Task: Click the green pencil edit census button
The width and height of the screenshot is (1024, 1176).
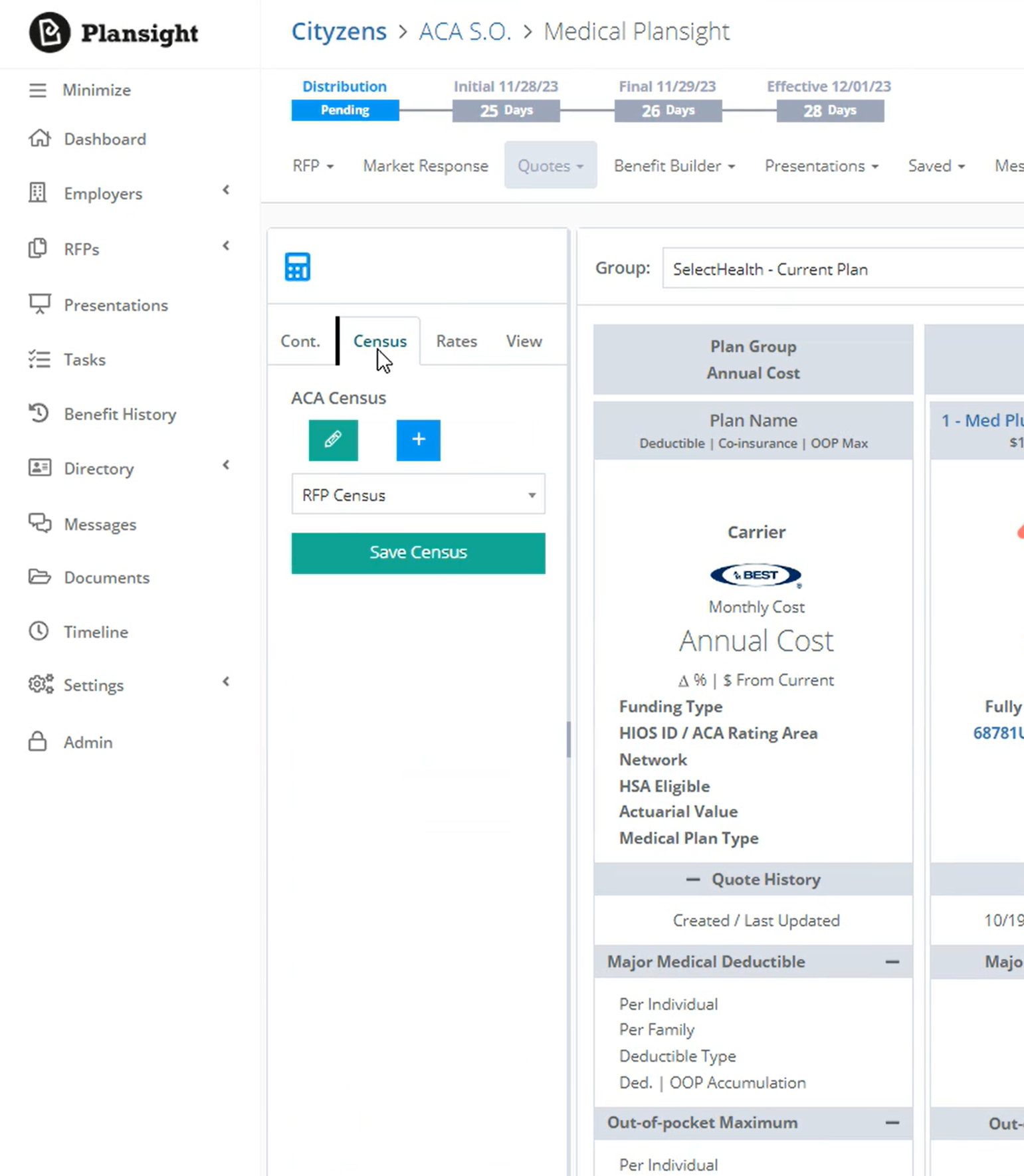Action: tap(333, 440)
